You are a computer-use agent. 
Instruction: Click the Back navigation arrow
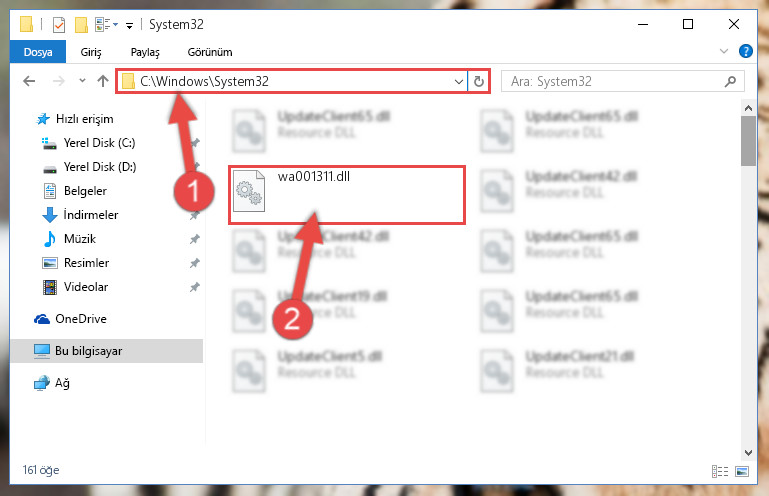tap(29, 81)
